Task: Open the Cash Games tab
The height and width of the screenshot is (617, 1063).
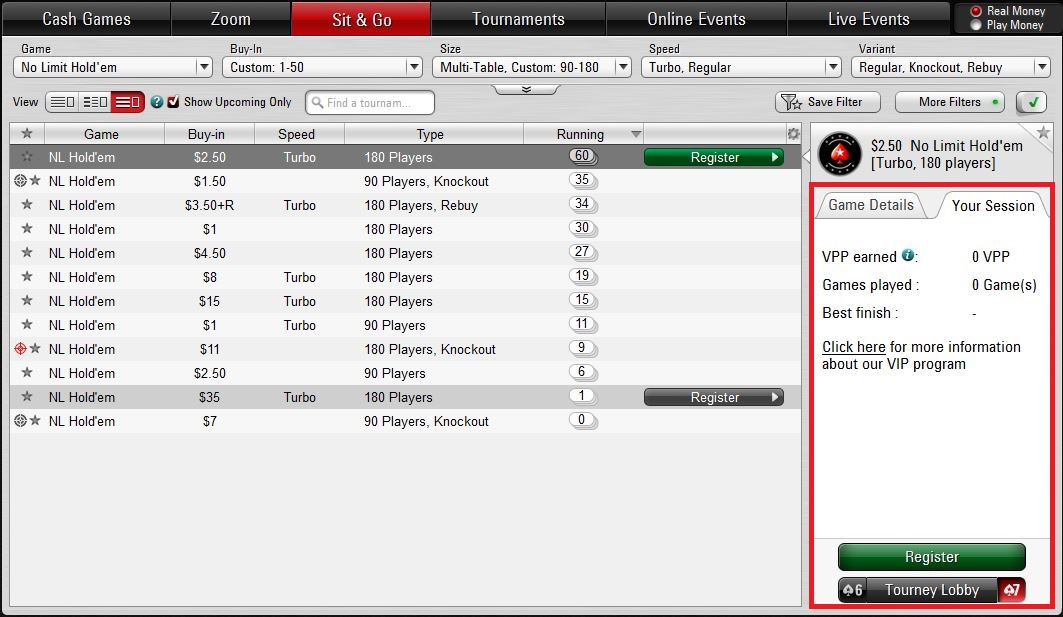Action: (86, 18)
